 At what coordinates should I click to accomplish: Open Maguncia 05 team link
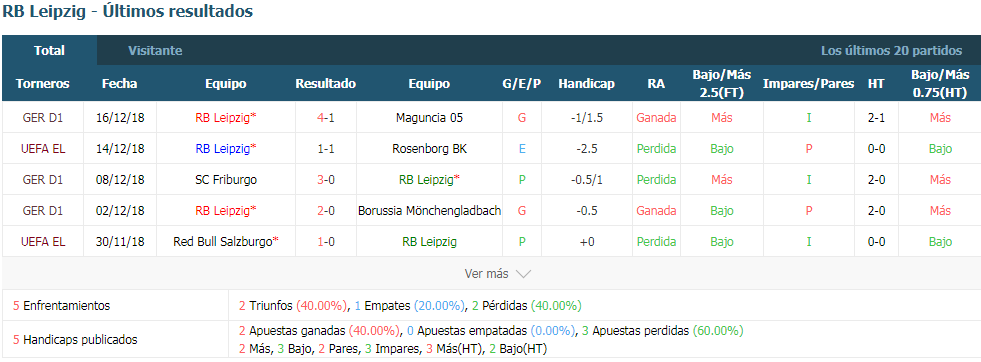tap(429, 118)
